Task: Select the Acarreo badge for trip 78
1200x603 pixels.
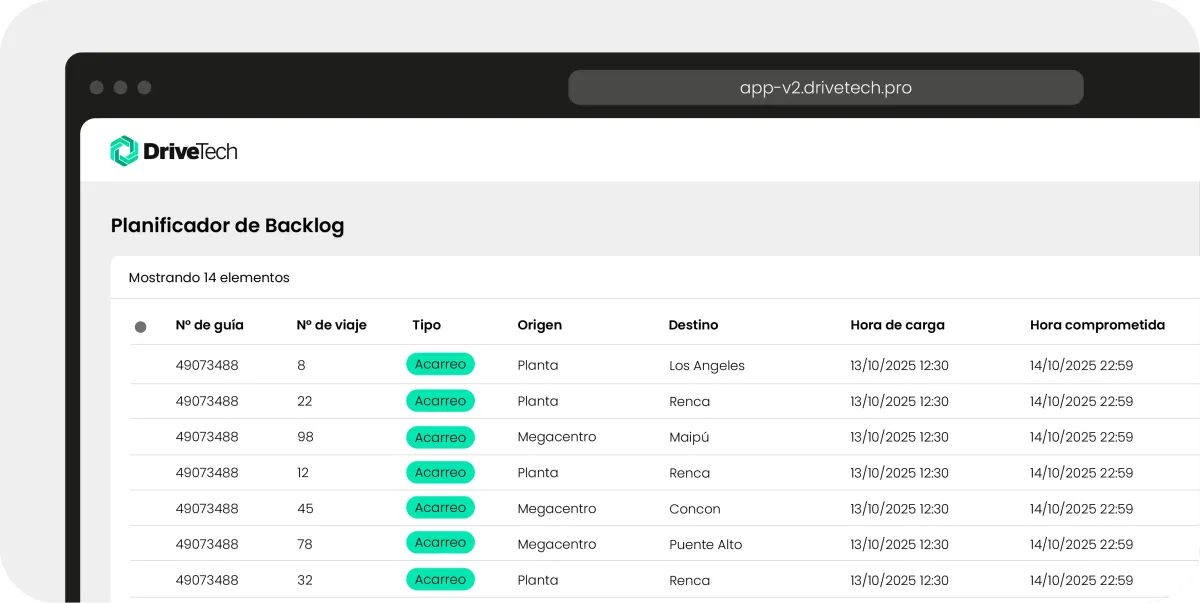Action: click(441, 543)
